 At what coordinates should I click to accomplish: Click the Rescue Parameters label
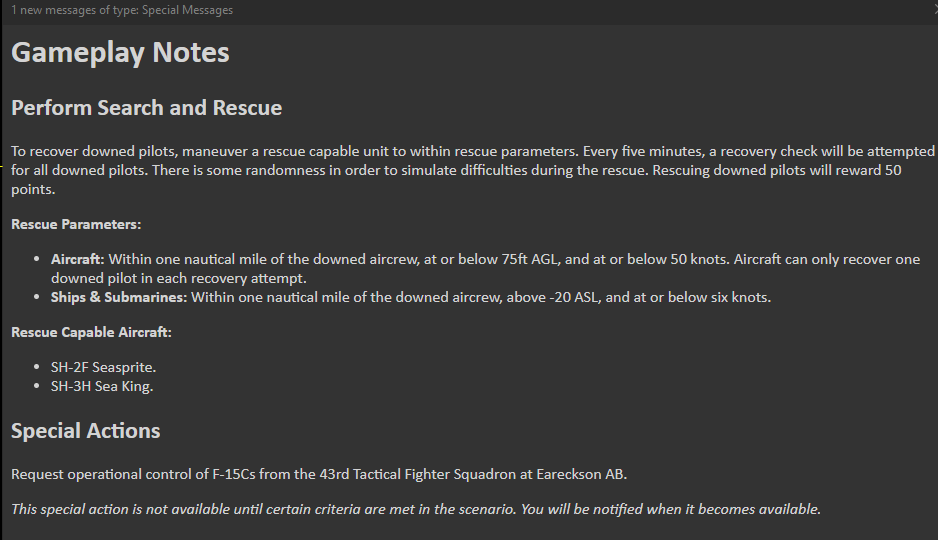[76, 224]
